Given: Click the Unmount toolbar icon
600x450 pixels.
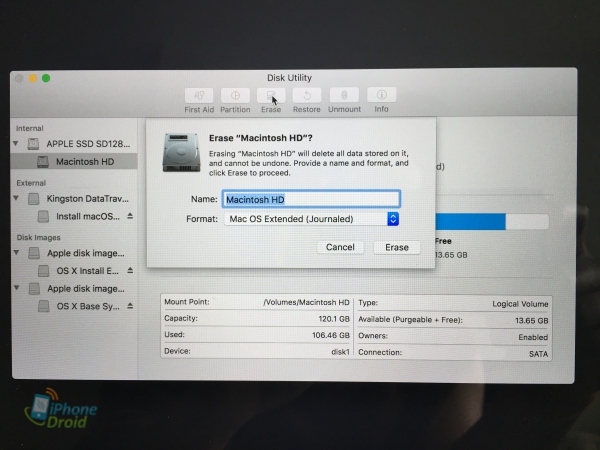Looking at the screenshot, I should tap(344, 95).
